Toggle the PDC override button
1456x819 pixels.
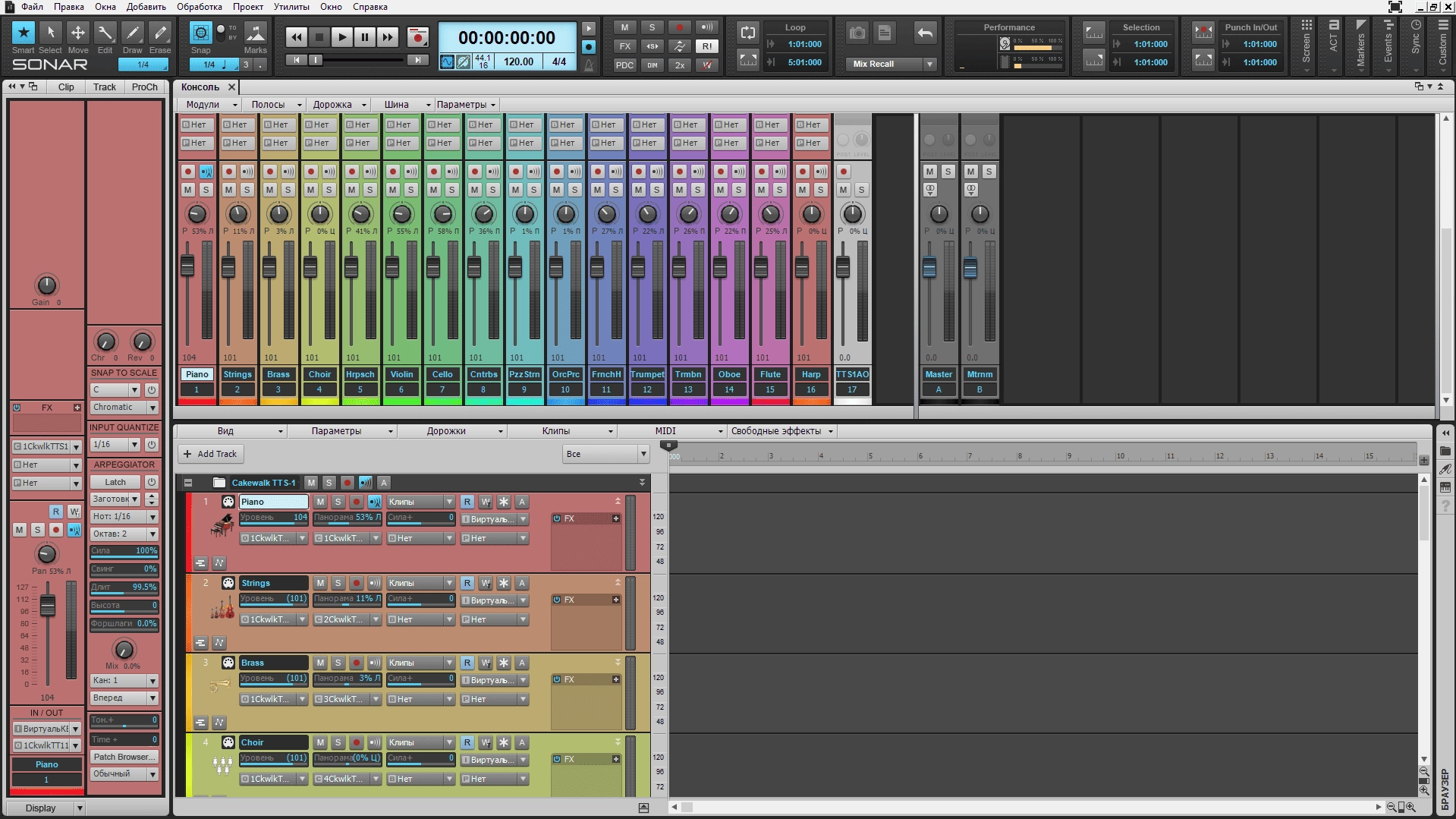[624, 65]
